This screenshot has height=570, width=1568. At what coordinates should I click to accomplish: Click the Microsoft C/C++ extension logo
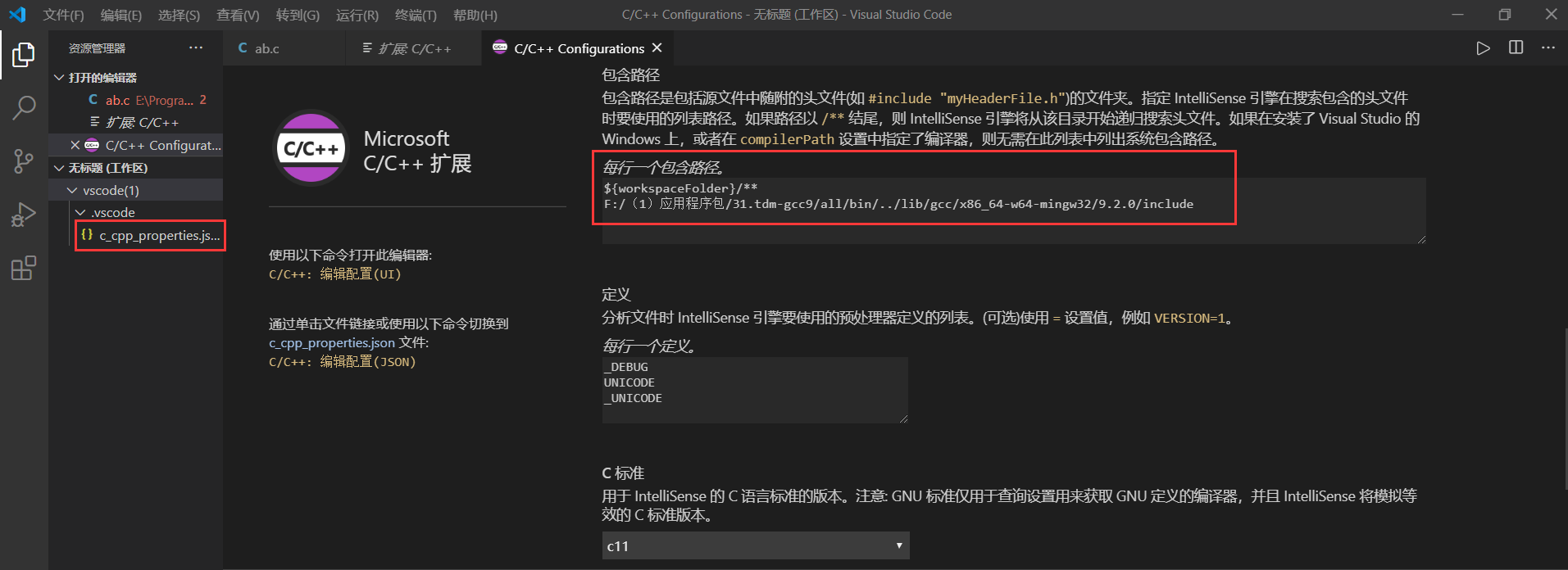pyautogui.click(x=311, y=148)
